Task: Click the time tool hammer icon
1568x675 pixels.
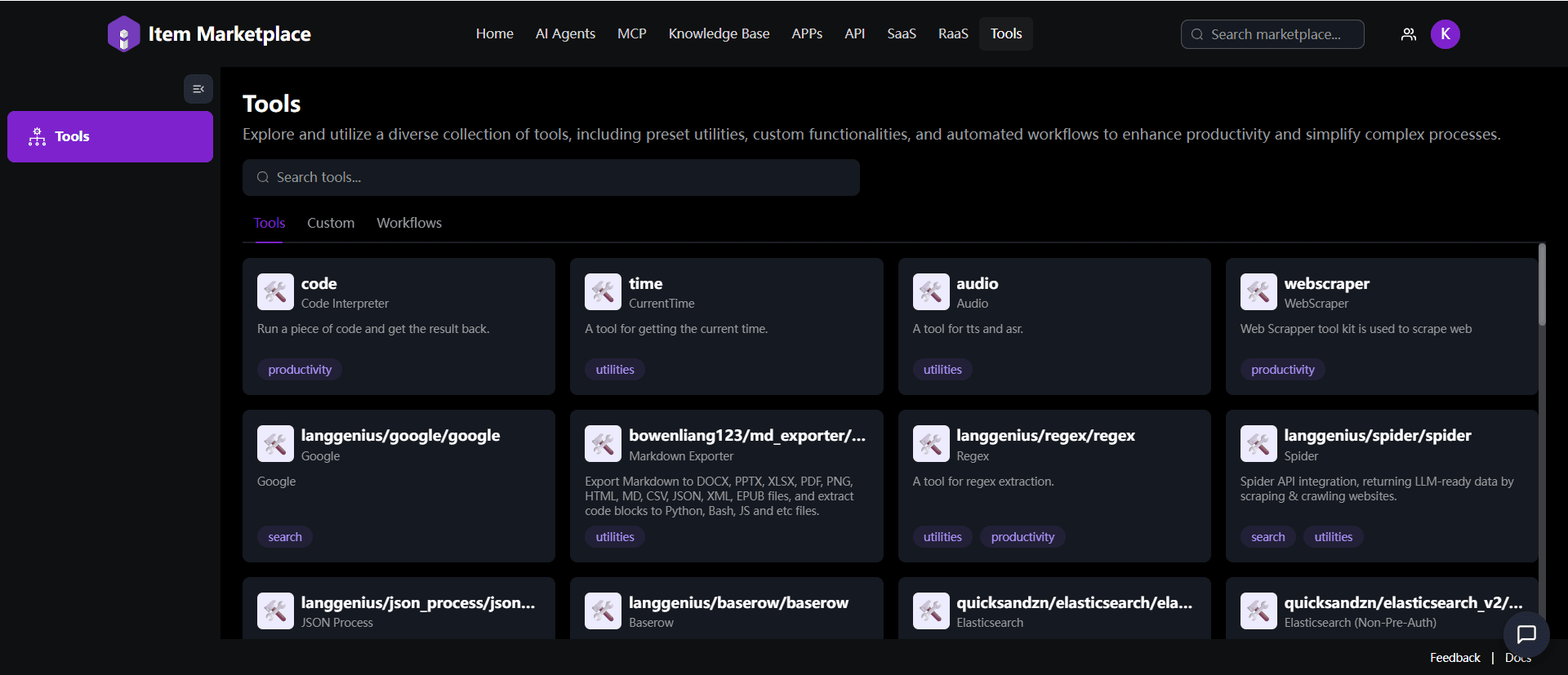Action: [603, 291]
